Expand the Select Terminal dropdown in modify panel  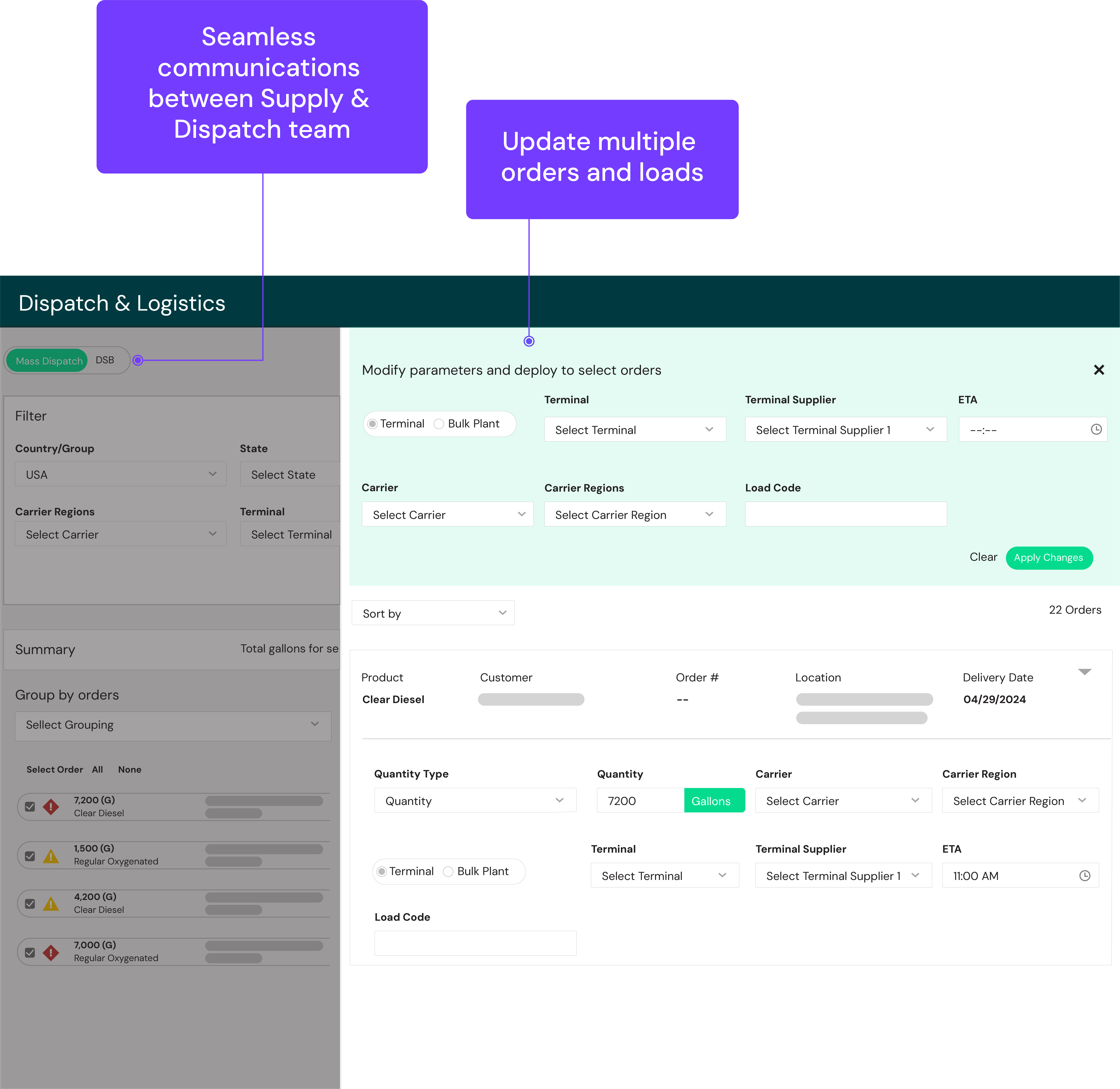(x=635, y=430)
